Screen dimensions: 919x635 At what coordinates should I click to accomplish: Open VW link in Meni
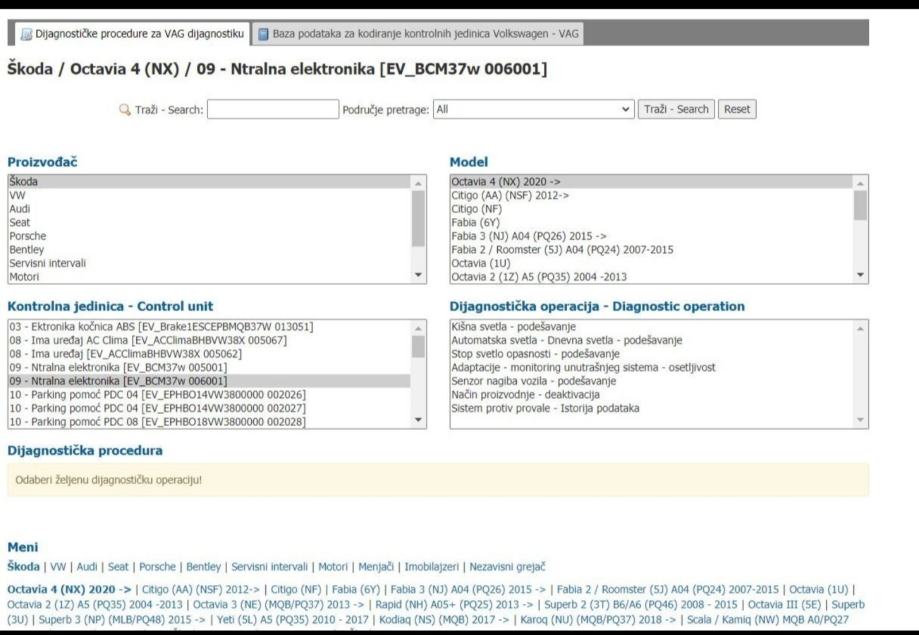coord(58,567)
